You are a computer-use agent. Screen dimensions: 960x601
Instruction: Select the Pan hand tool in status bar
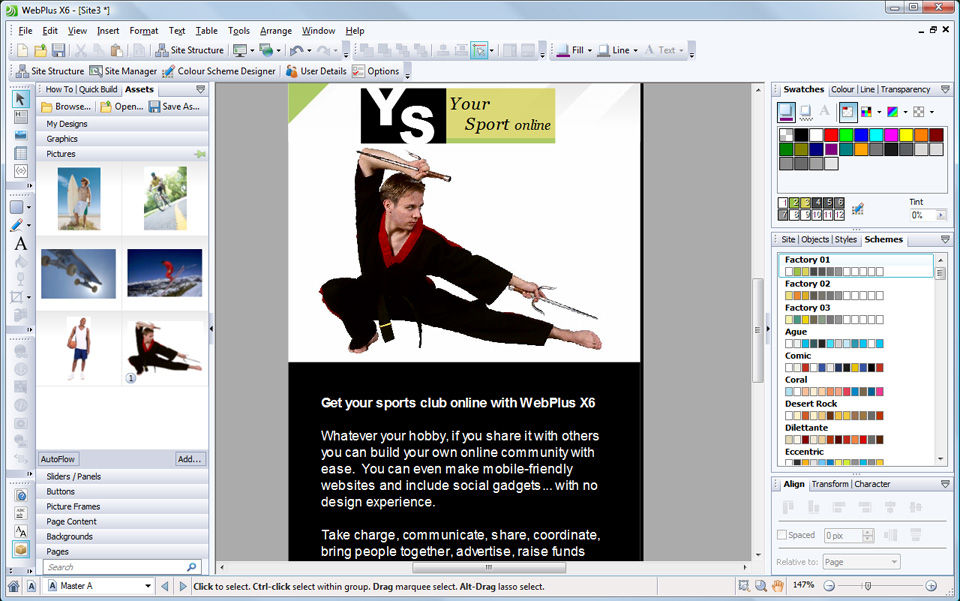tap(778, 586)
